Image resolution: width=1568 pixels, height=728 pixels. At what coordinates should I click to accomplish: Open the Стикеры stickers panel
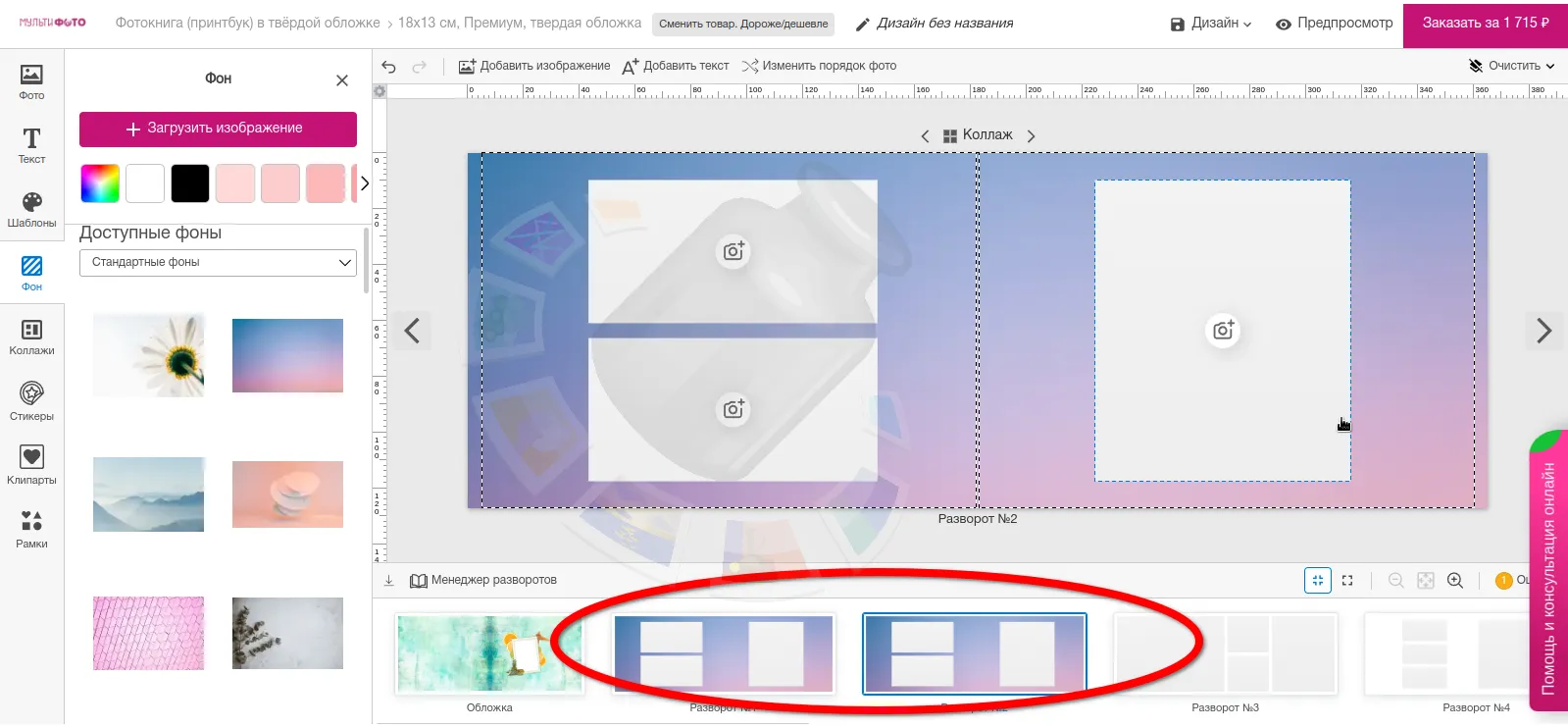click(x=31, y=401)
